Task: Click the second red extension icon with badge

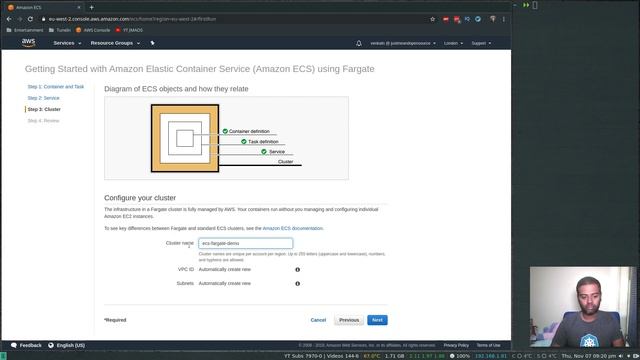Action: pos(457,19)
